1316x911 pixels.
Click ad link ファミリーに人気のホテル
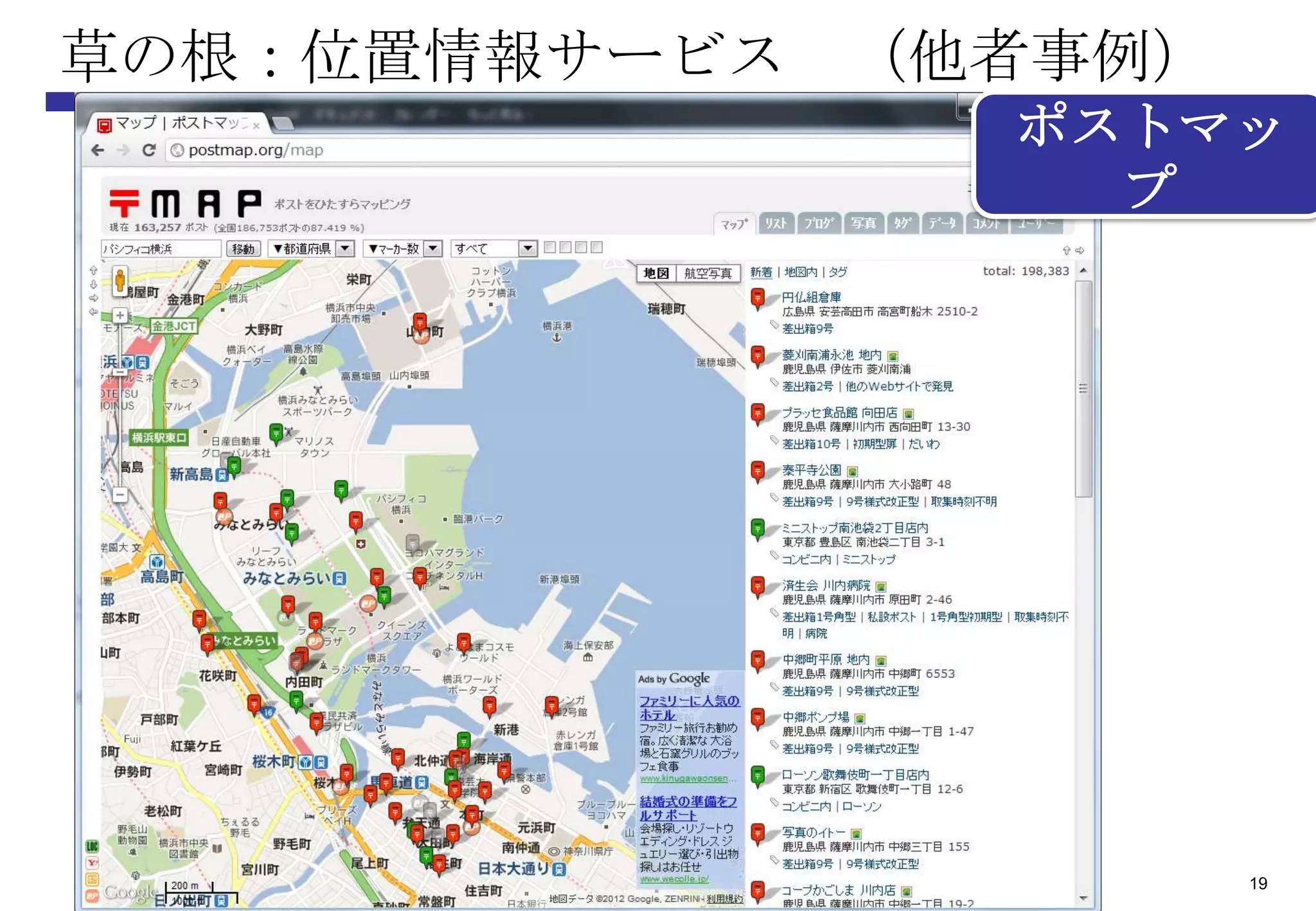tap(689, 708)
